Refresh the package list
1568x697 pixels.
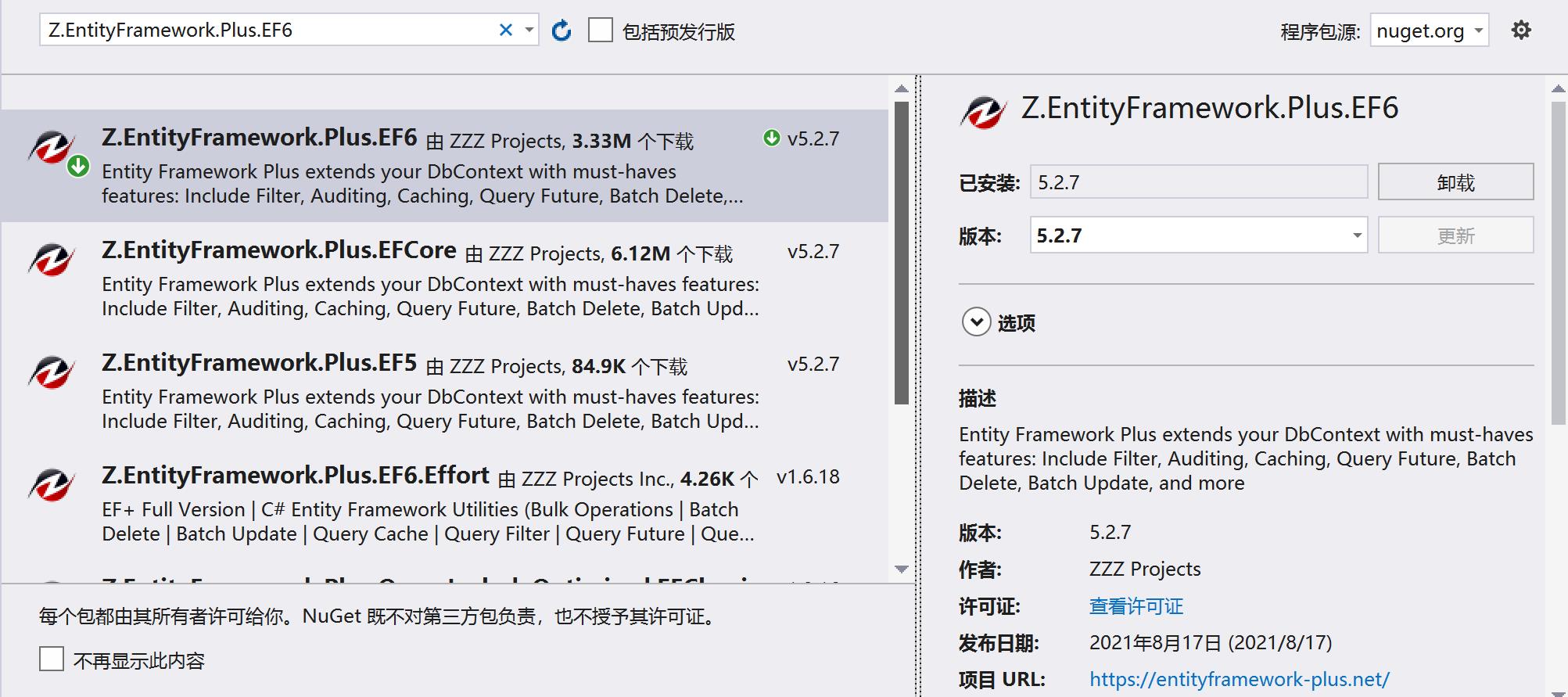561,31
